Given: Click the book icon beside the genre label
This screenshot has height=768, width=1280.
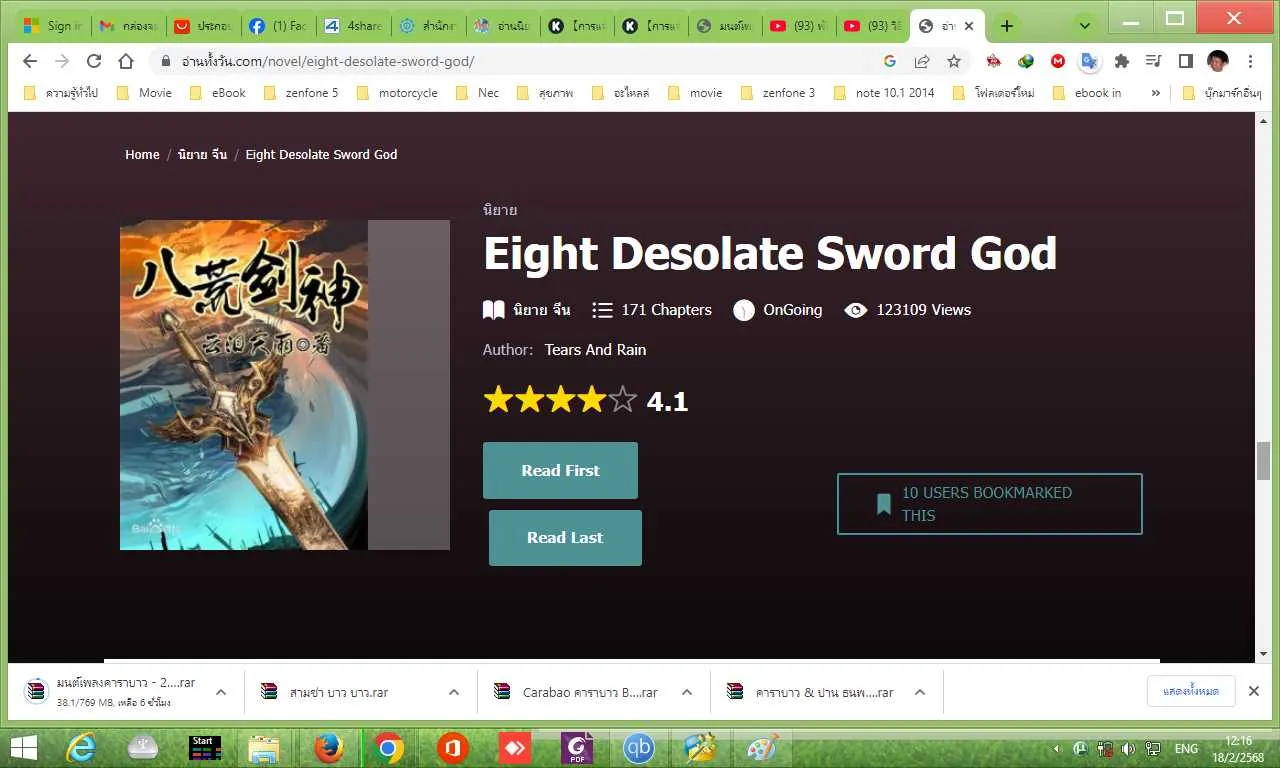Looking at the screenshot, I should pyautogui.click(x=493, y=310).
